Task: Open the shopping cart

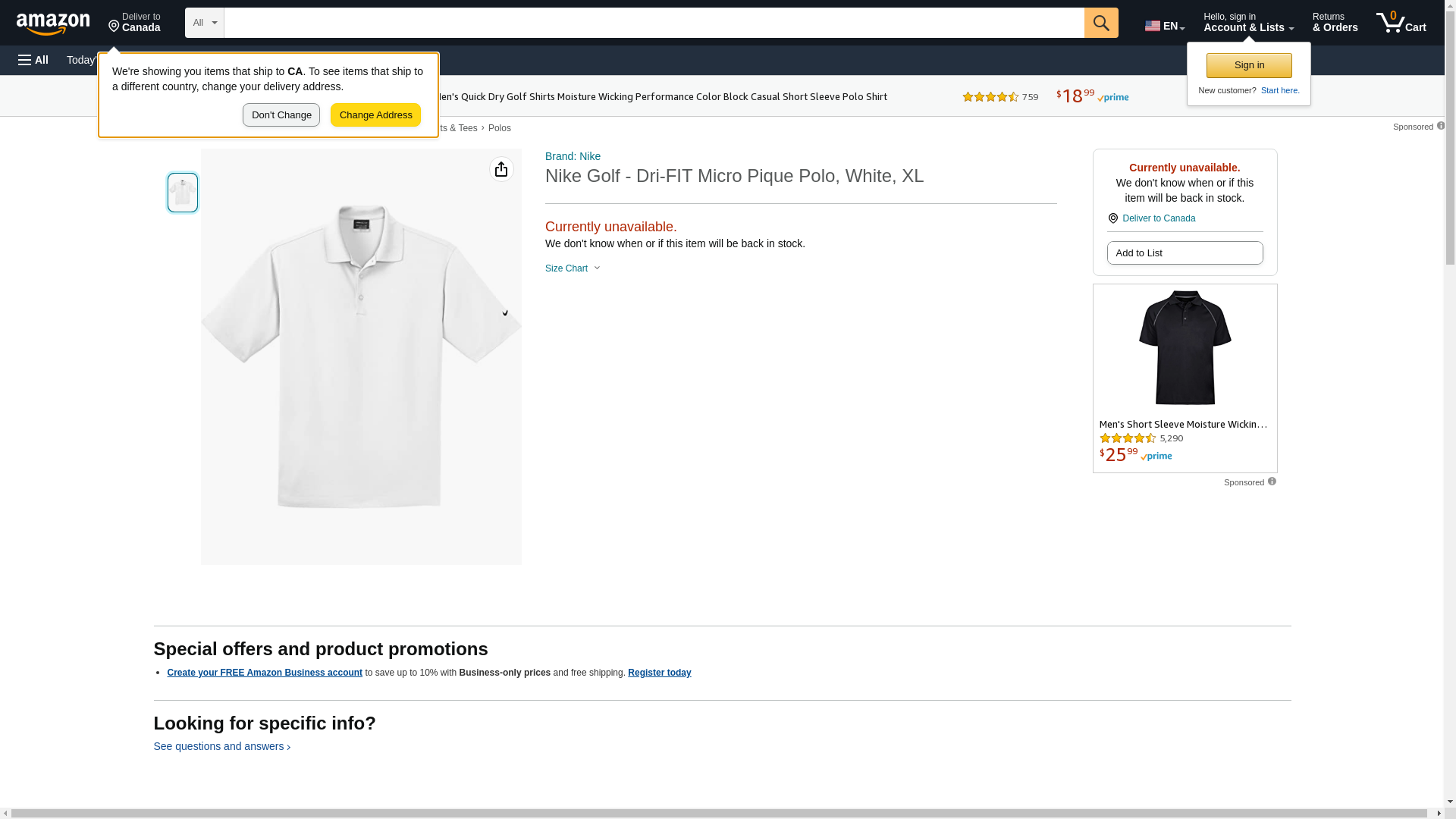Action: [1401, 23]
